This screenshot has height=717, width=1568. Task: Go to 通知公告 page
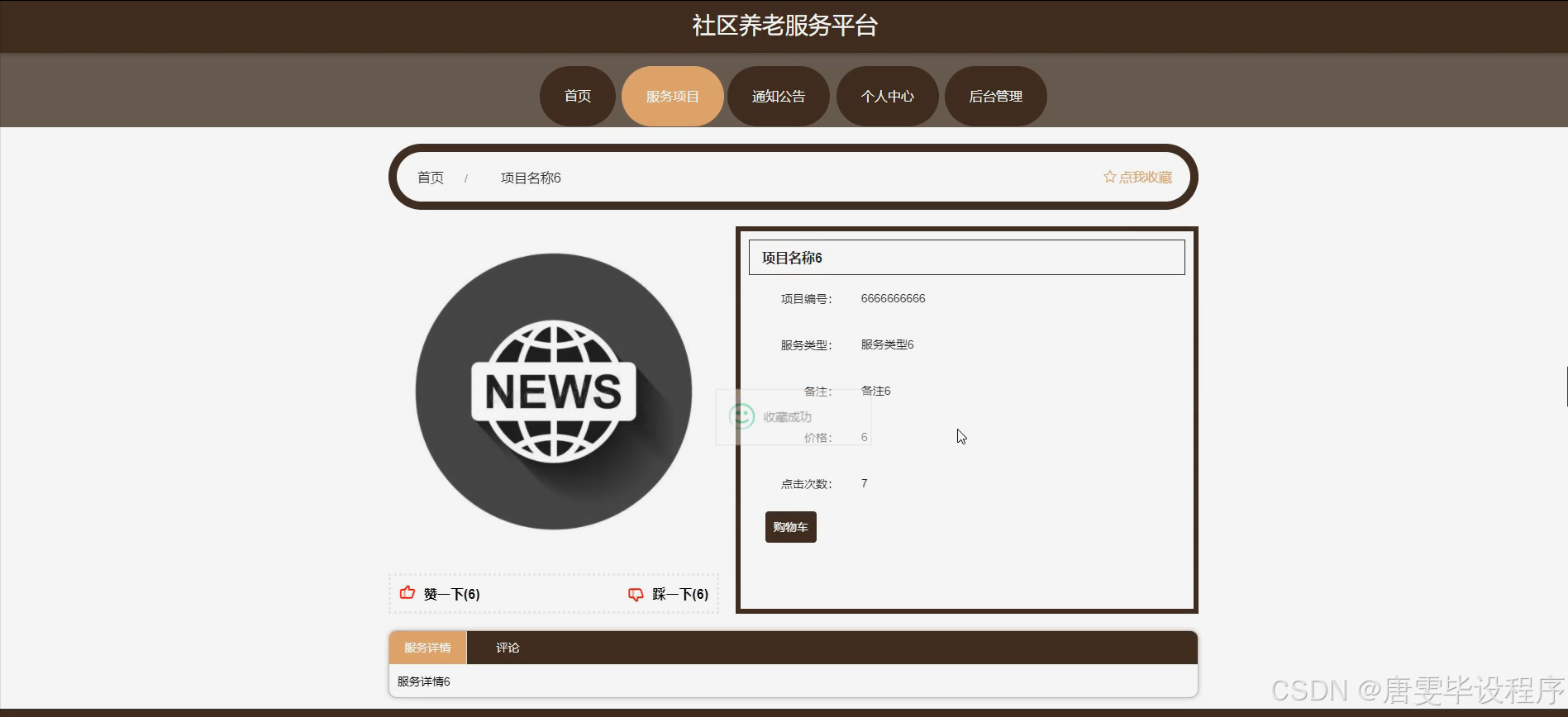point(778,96)
